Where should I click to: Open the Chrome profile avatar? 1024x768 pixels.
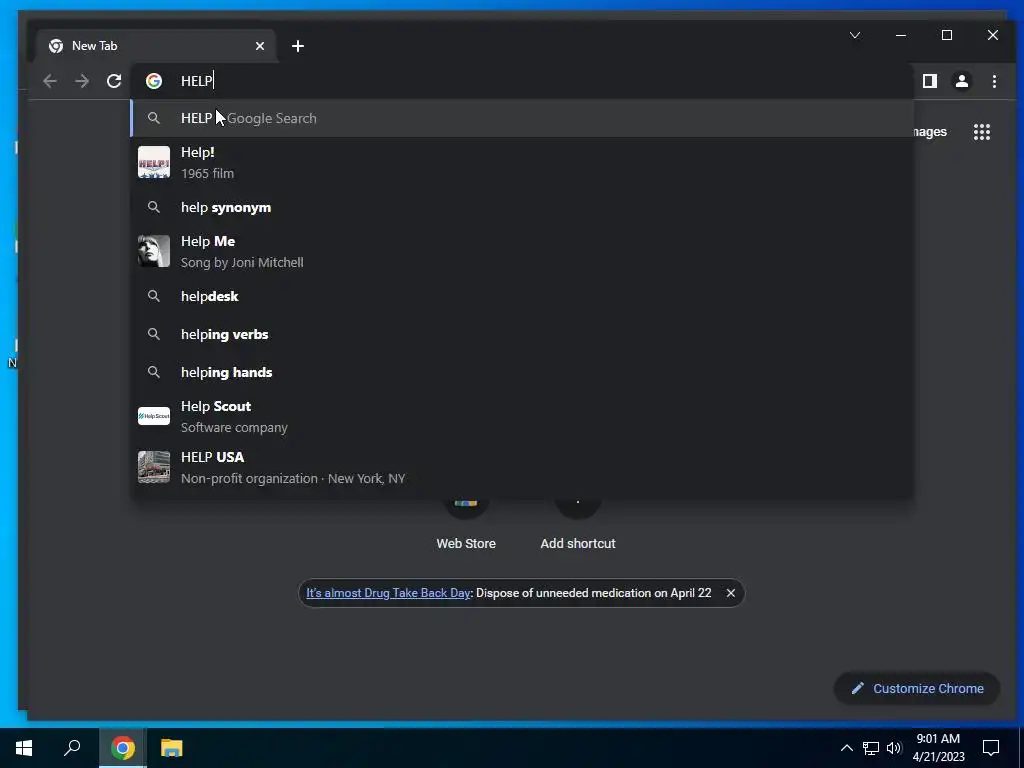point(962,81)
